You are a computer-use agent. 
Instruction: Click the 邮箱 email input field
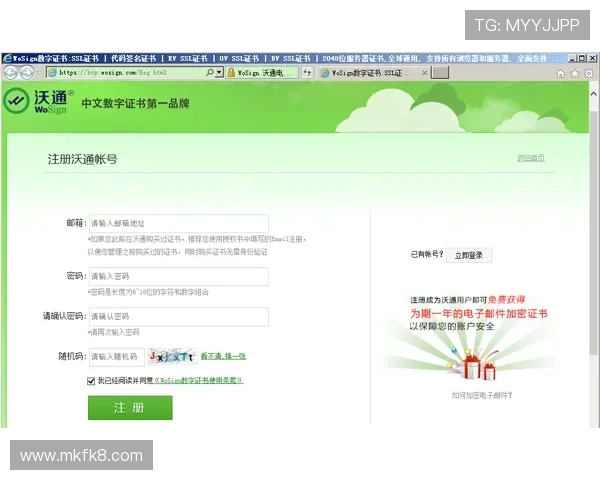[179, 223]
